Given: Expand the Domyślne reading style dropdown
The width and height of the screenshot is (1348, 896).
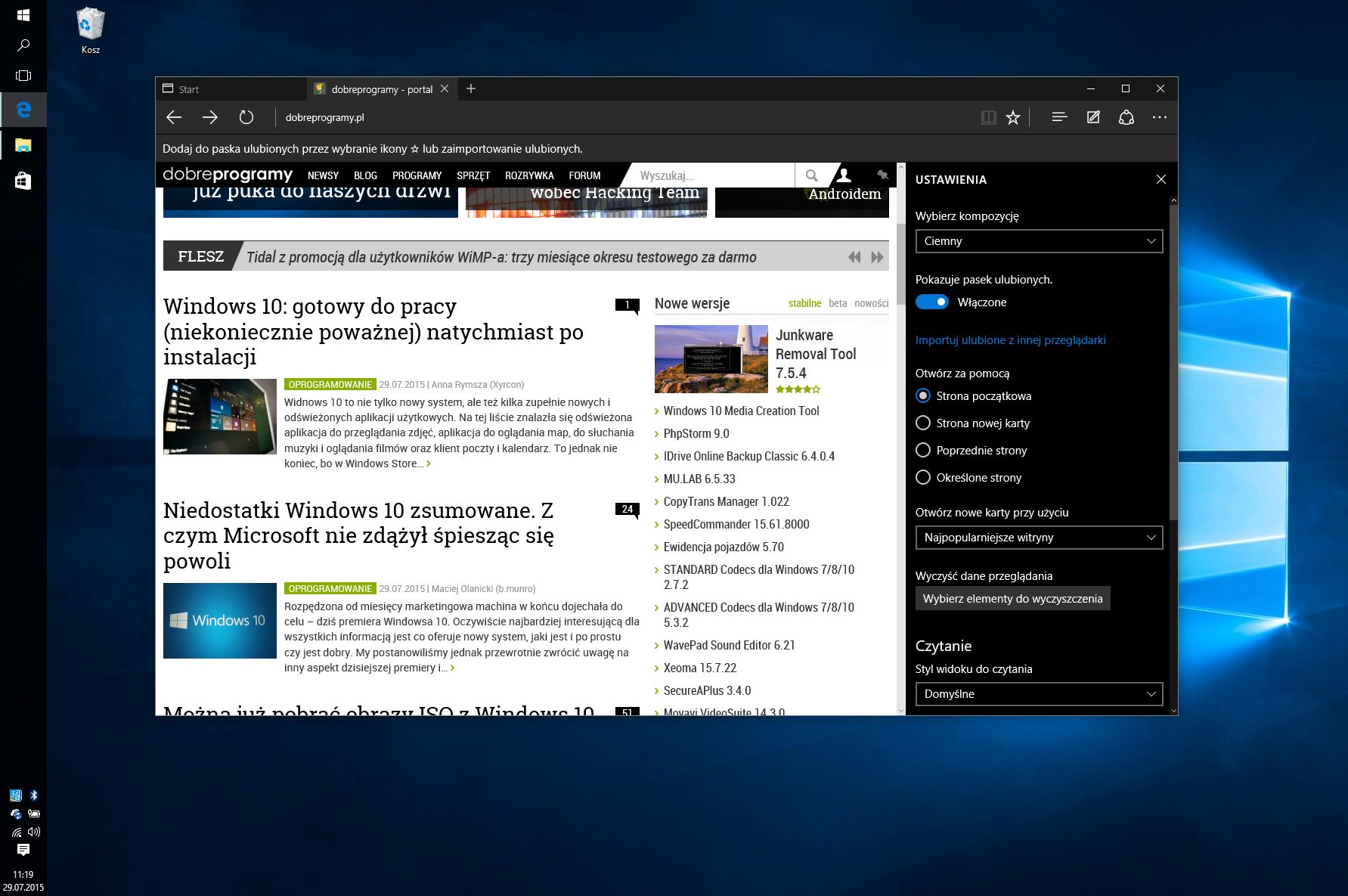Looking at the screenshot, I should click(1039, 694).
